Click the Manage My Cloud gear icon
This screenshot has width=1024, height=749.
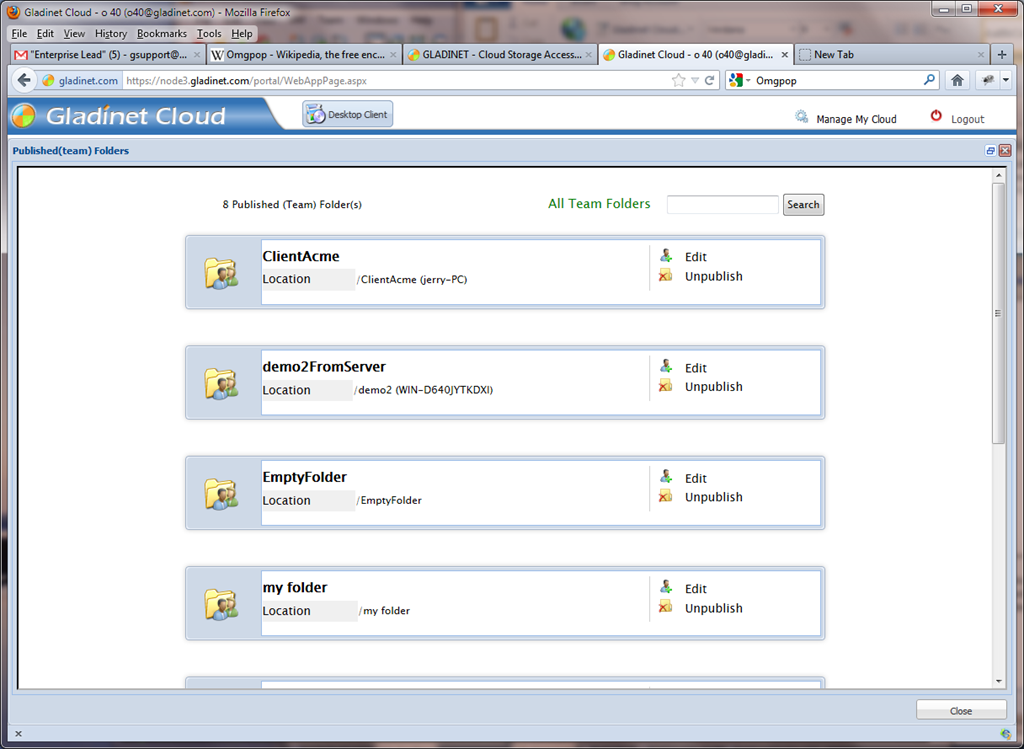[x=801, y=117]
